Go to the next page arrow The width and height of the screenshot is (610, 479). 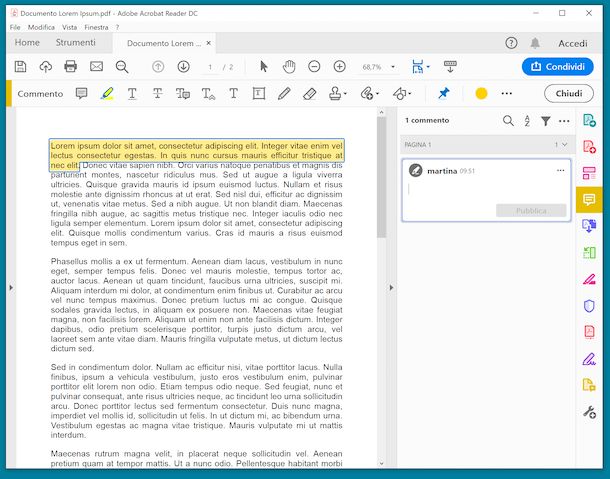183,67
